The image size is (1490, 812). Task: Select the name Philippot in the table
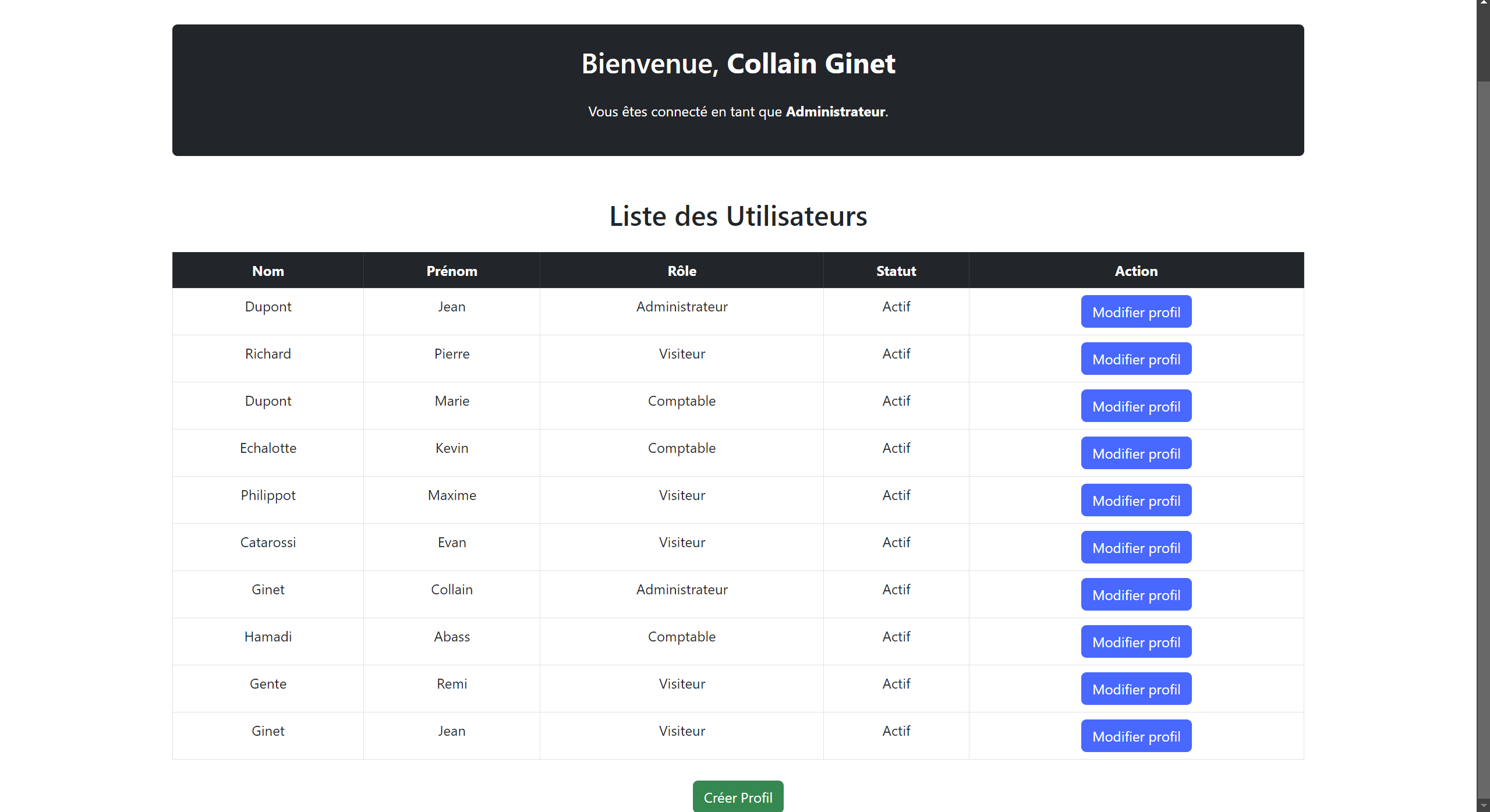tap(268, 495)
